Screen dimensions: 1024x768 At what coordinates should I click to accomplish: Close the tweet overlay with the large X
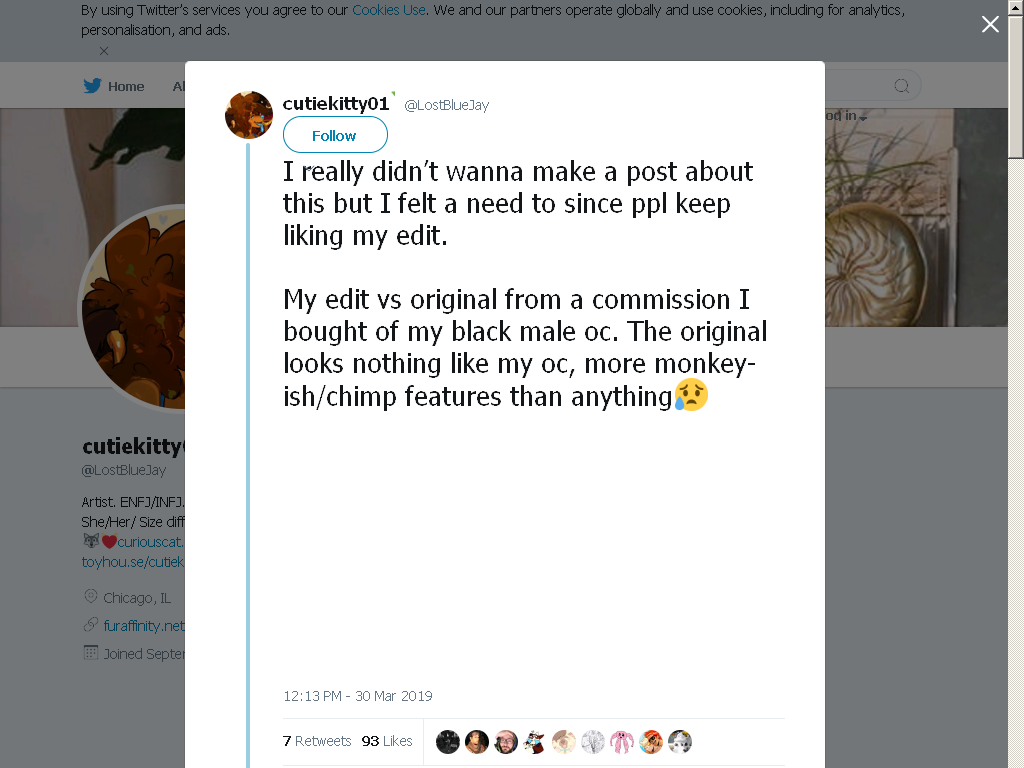pos(990,24)
